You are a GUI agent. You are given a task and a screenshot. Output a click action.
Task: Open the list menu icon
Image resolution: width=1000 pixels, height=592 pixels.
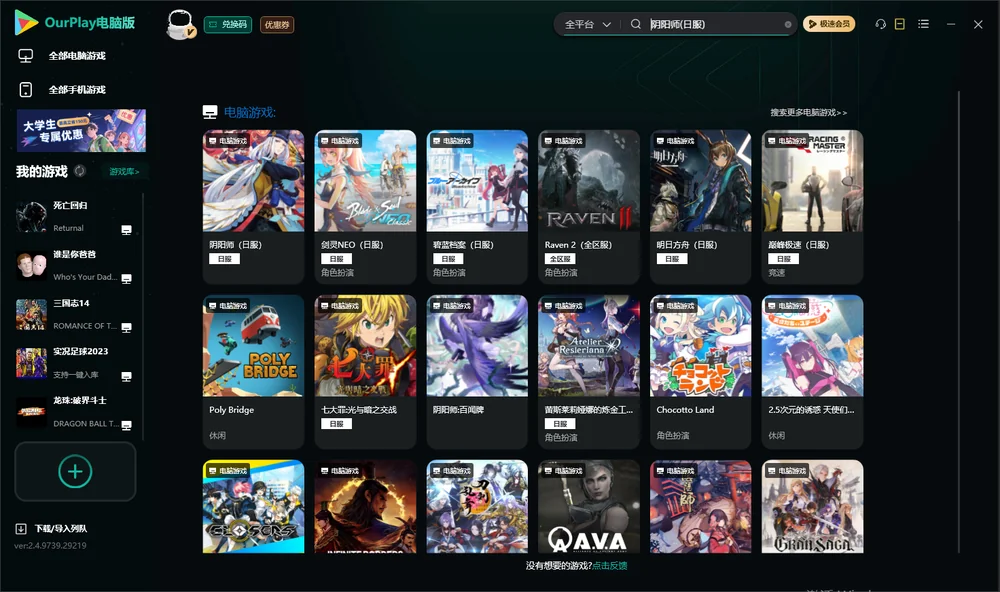click(923, 24)
